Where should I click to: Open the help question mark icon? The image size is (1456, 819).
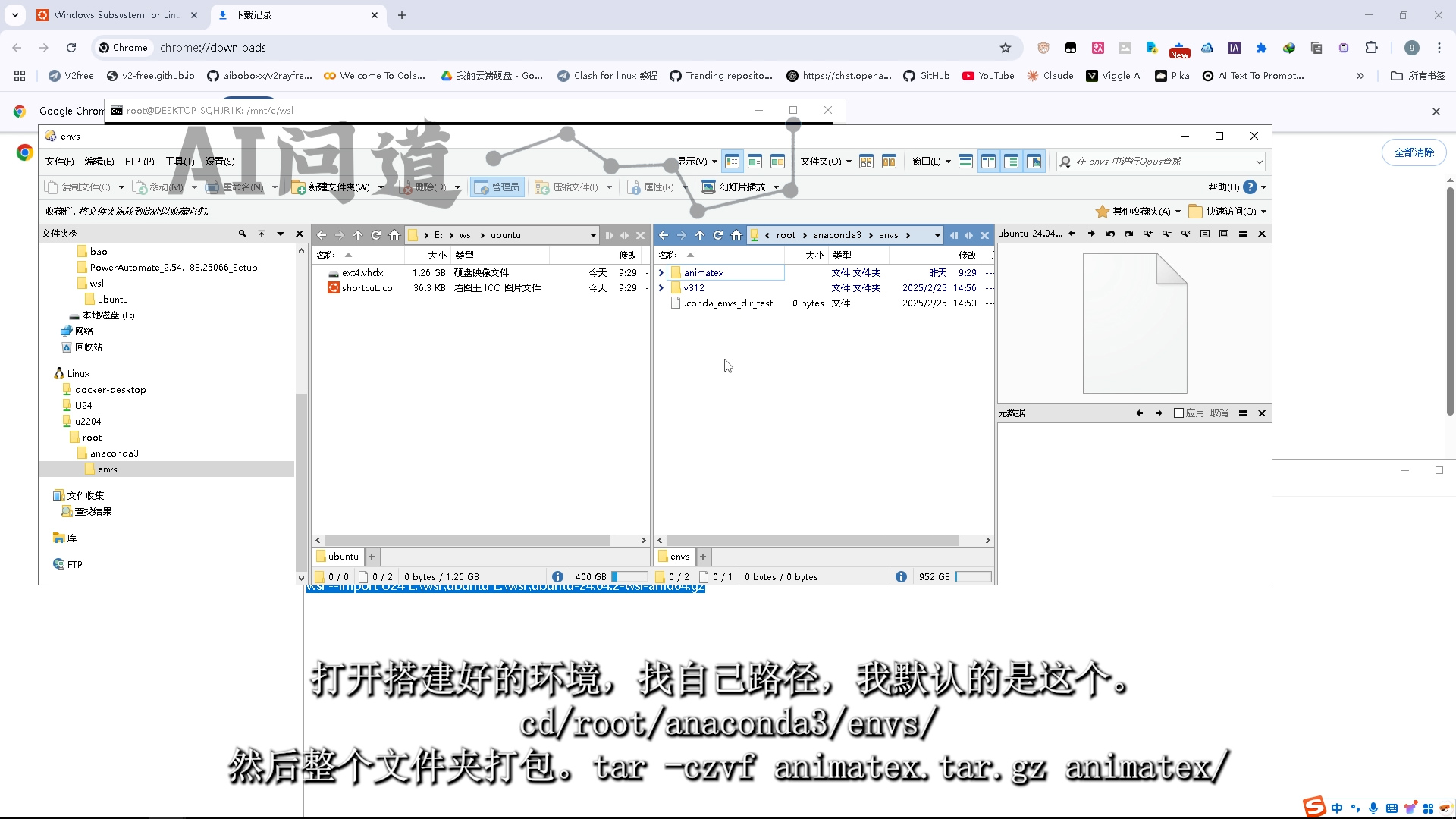click(x=1250, y=187)
